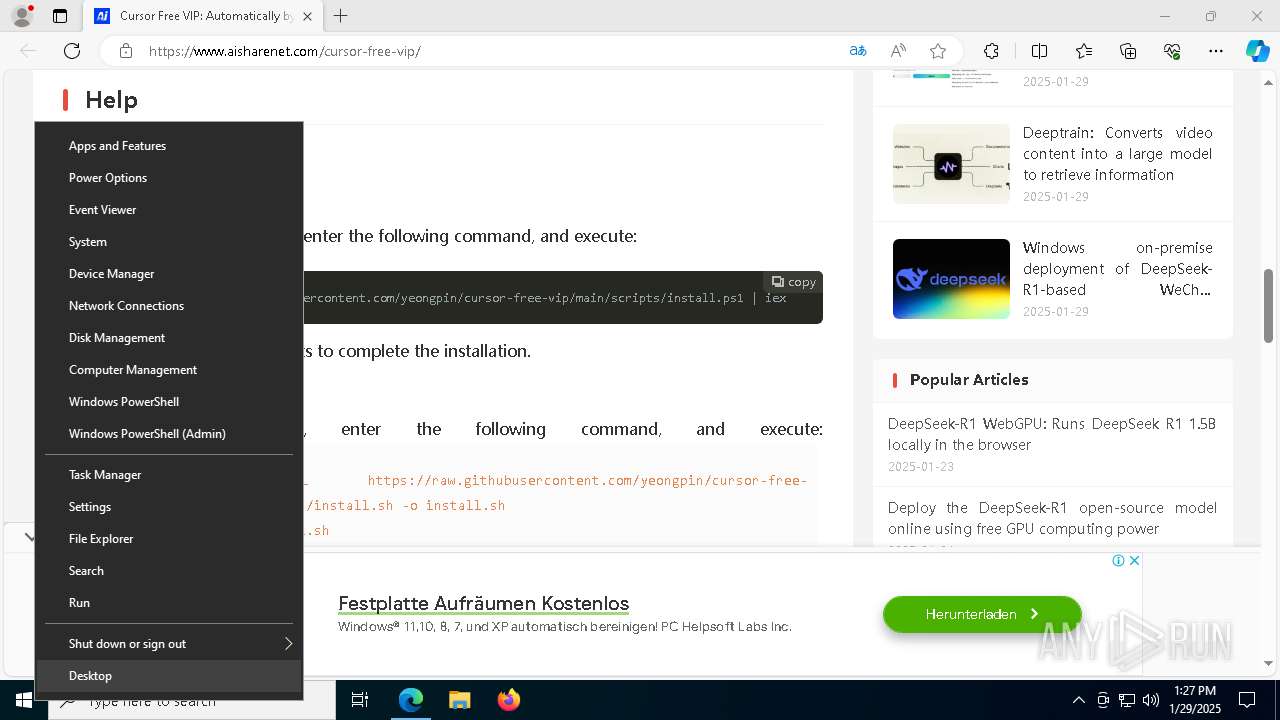Image resolution: width=1280 pixels, height=720 pixels.
Task: Collapse the bottom ad chevron
Action: [x=28, y=537]
